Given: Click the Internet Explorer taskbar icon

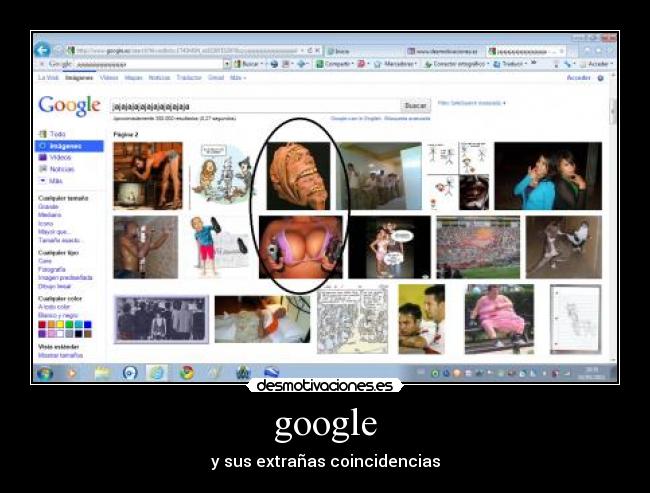Looking at the screenshot, I should pyautogui.click(x=157, y=373).
